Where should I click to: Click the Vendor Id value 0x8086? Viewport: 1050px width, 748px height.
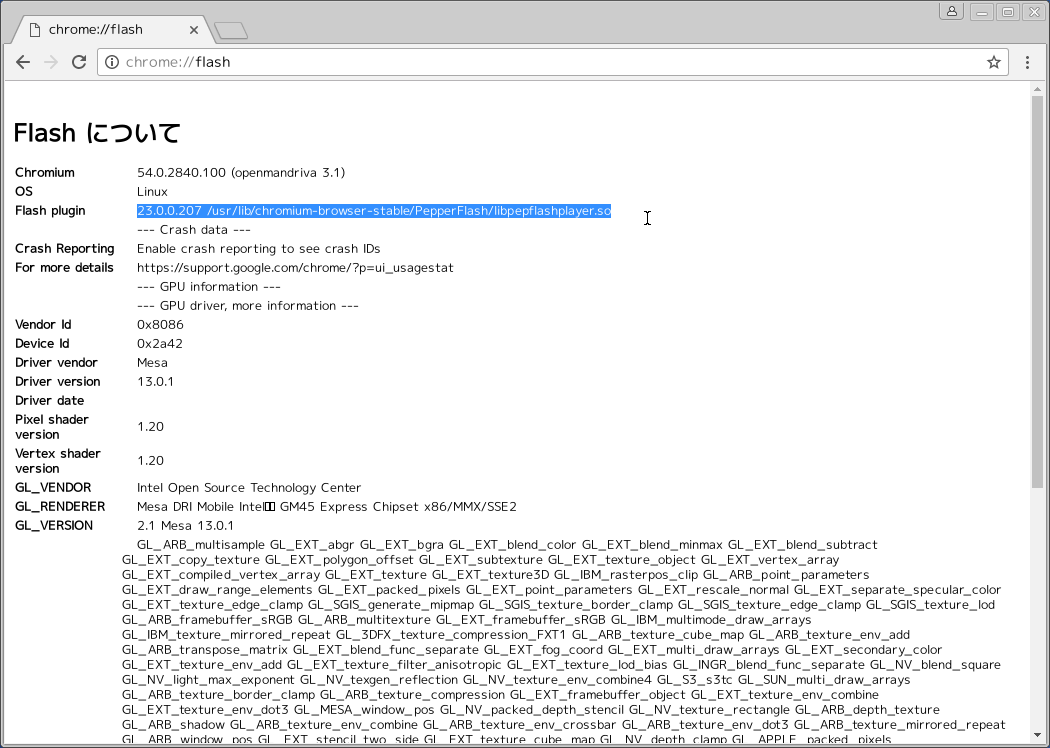click(160, 325)
